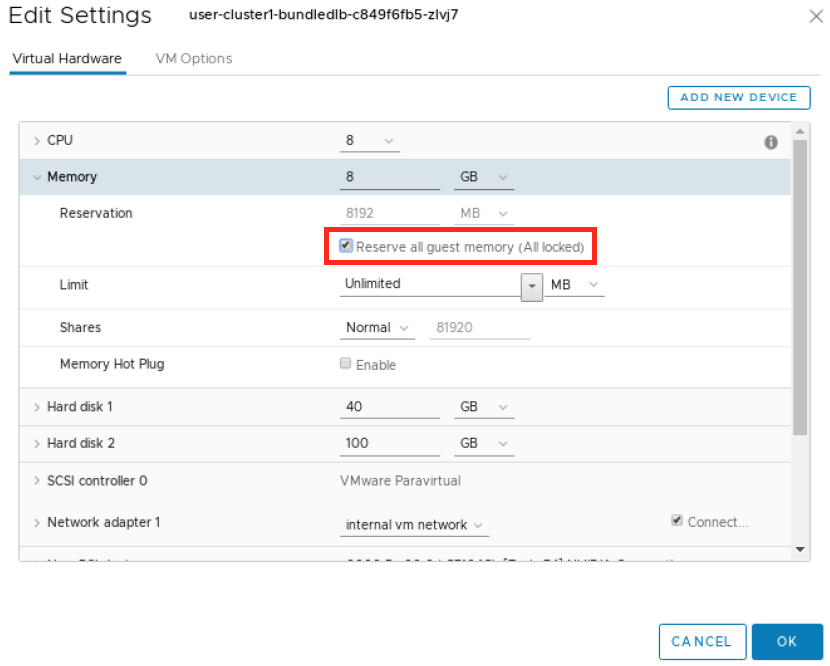Select the Virtual Hardware tab
The image size is (830, 666).
pos(67,59)
